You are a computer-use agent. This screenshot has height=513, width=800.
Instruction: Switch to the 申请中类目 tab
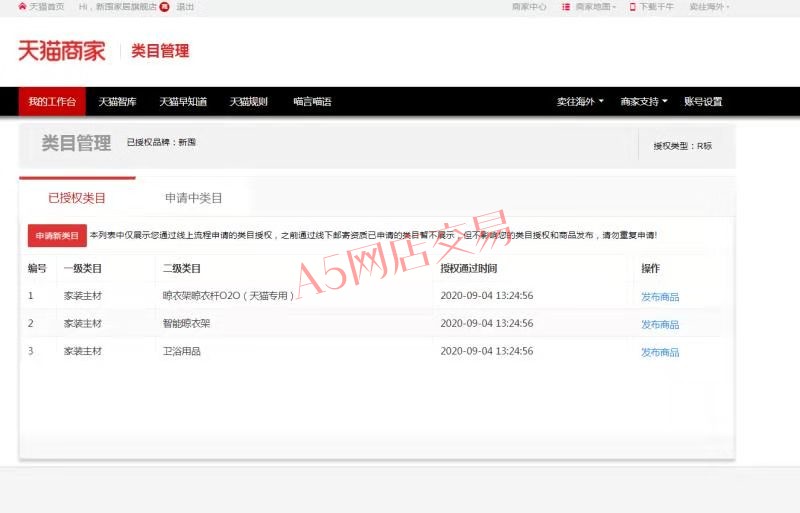coord(193,198)
